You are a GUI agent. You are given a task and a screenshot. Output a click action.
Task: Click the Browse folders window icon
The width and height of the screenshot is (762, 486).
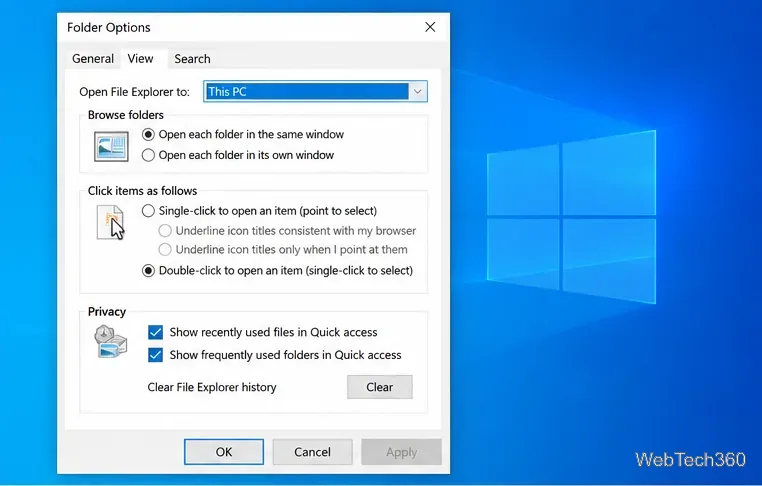(x=111, y=146)
